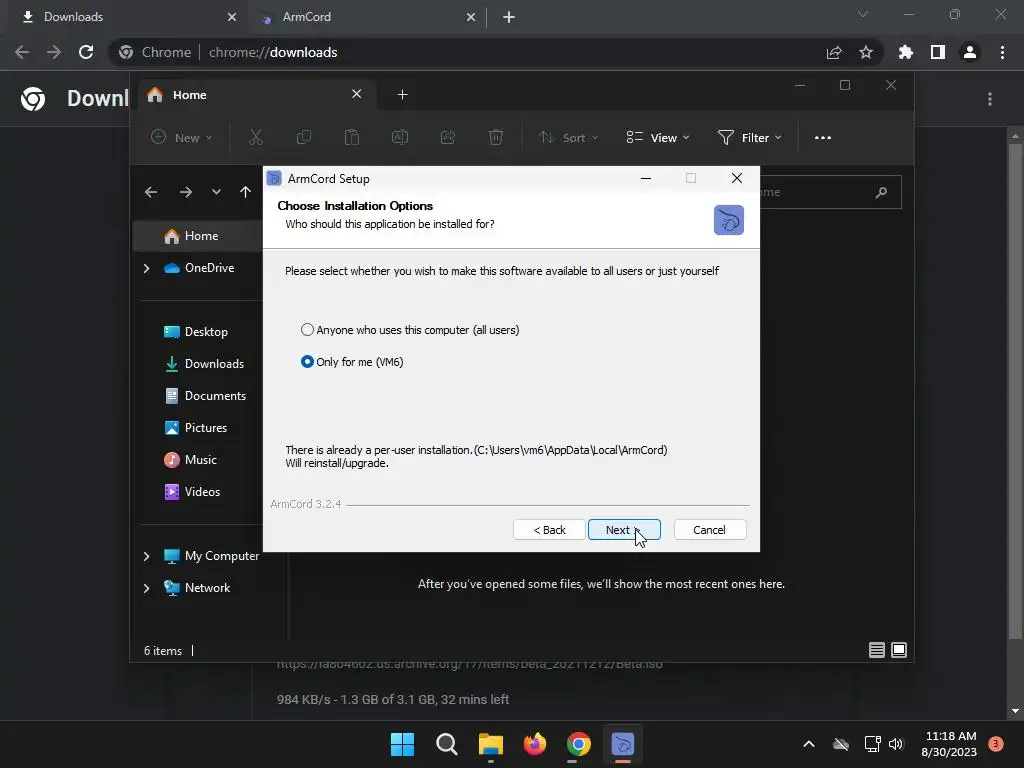1024x768 pixels.
Task: Reload the Chrome page
Action: pyautogui.click(x=86, y=52)
